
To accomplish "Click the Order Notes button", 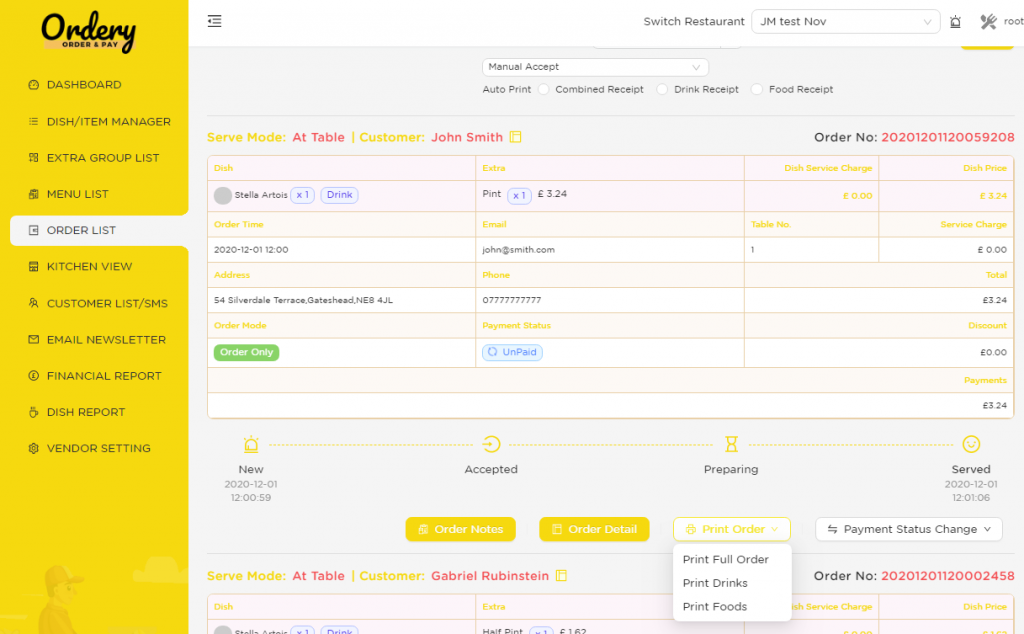I will (460, 529).
